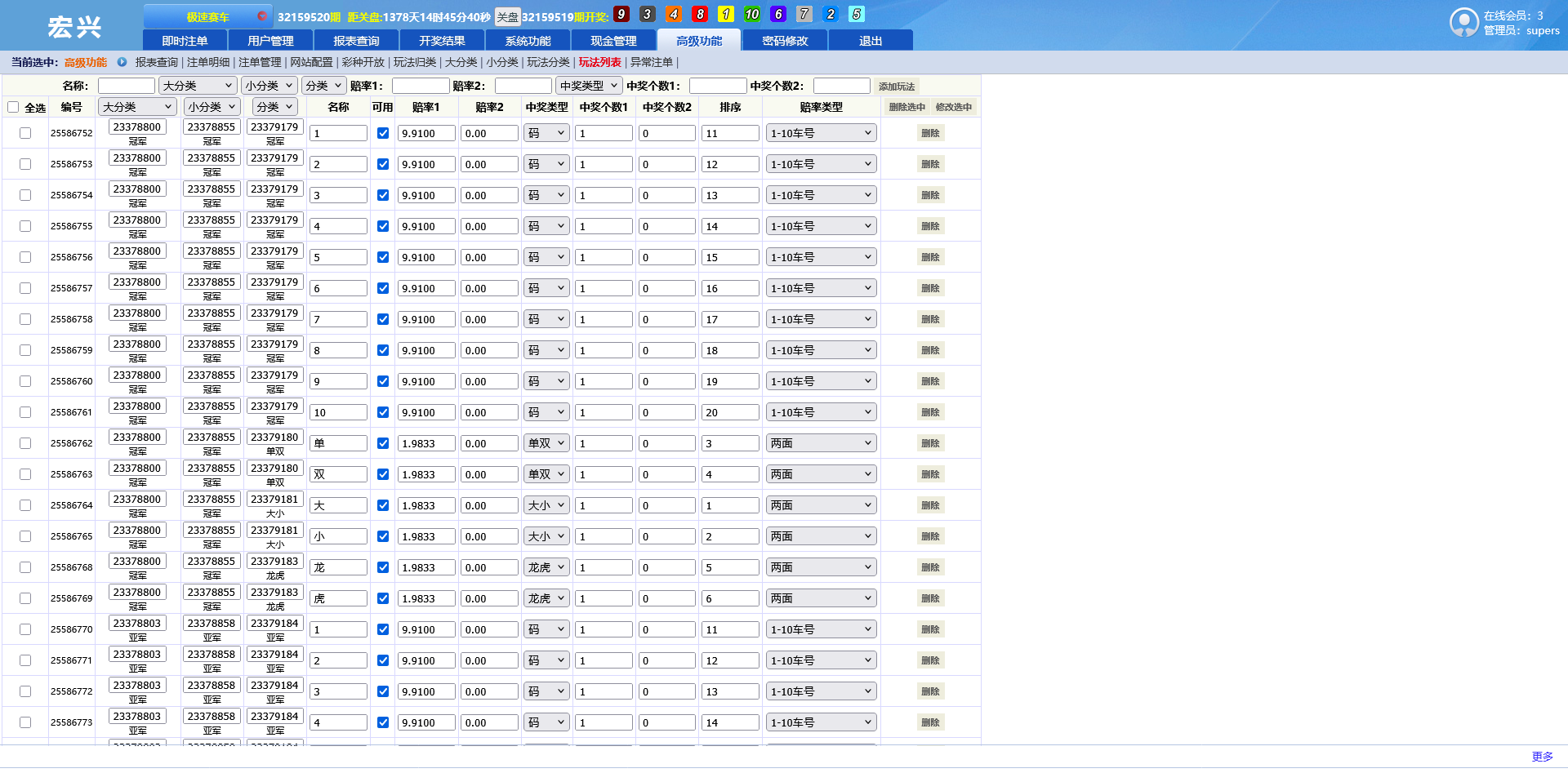Uncheck the 可用 checkbox for row 25586764
The image size is (1568, 773).
[x=383, y=505]
